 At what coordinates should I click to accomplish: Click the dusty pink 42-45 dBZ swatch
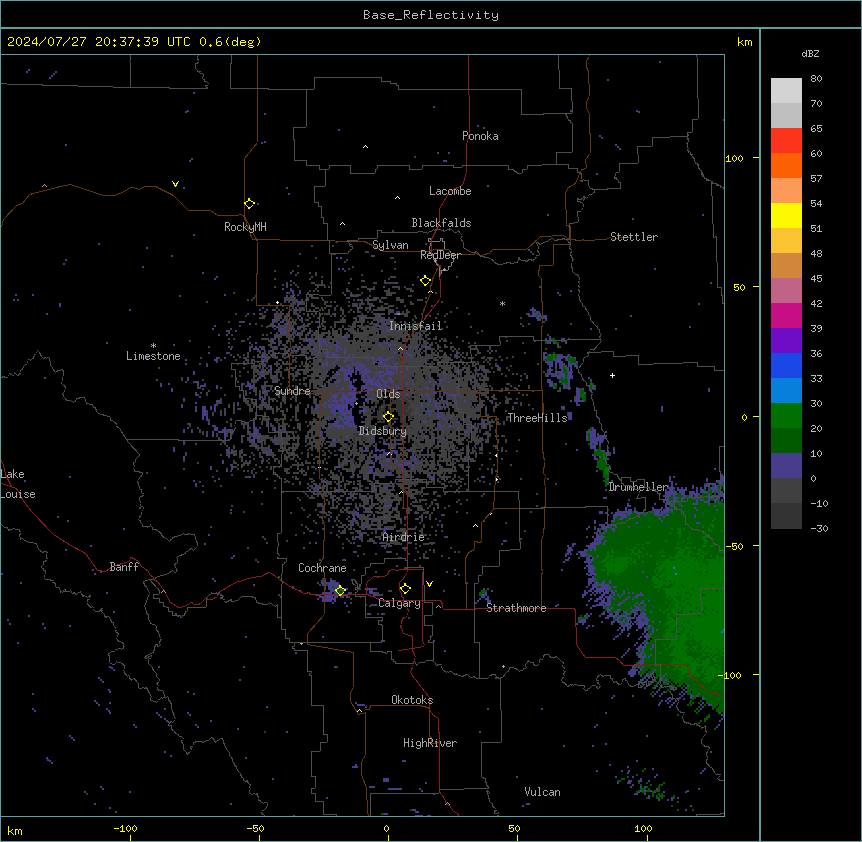tap(786, 290)
